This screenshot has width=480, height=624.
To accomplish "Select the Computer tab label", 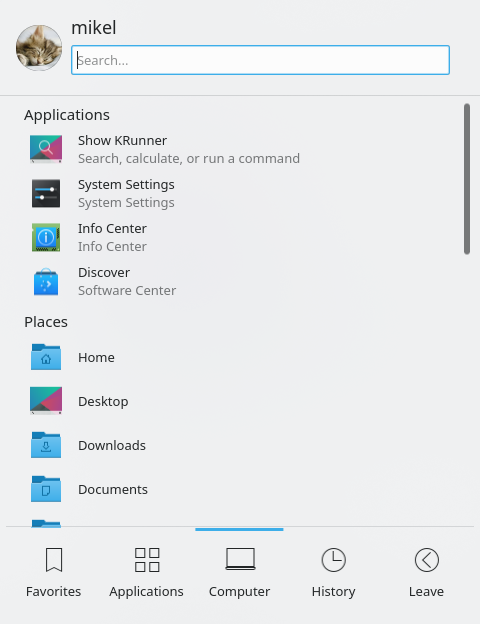I will click(x=240, y=592).
